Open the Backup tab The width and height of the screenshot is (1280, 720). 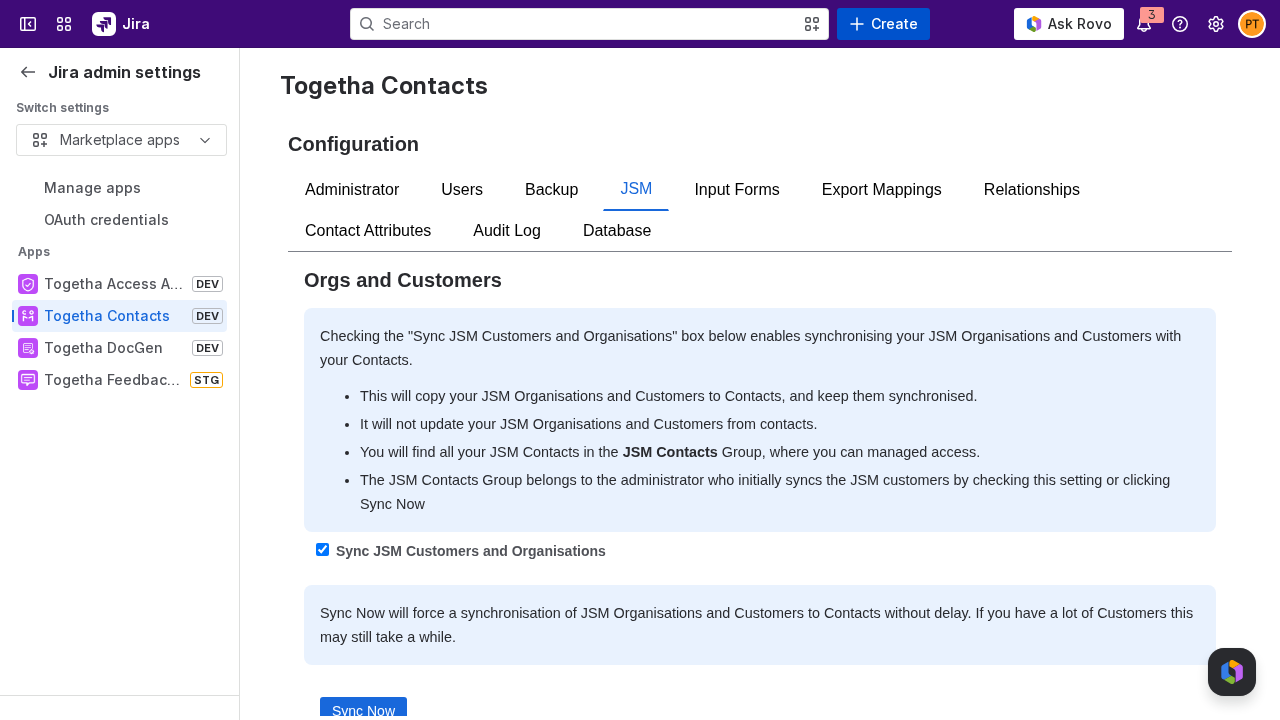click(552, 190)
